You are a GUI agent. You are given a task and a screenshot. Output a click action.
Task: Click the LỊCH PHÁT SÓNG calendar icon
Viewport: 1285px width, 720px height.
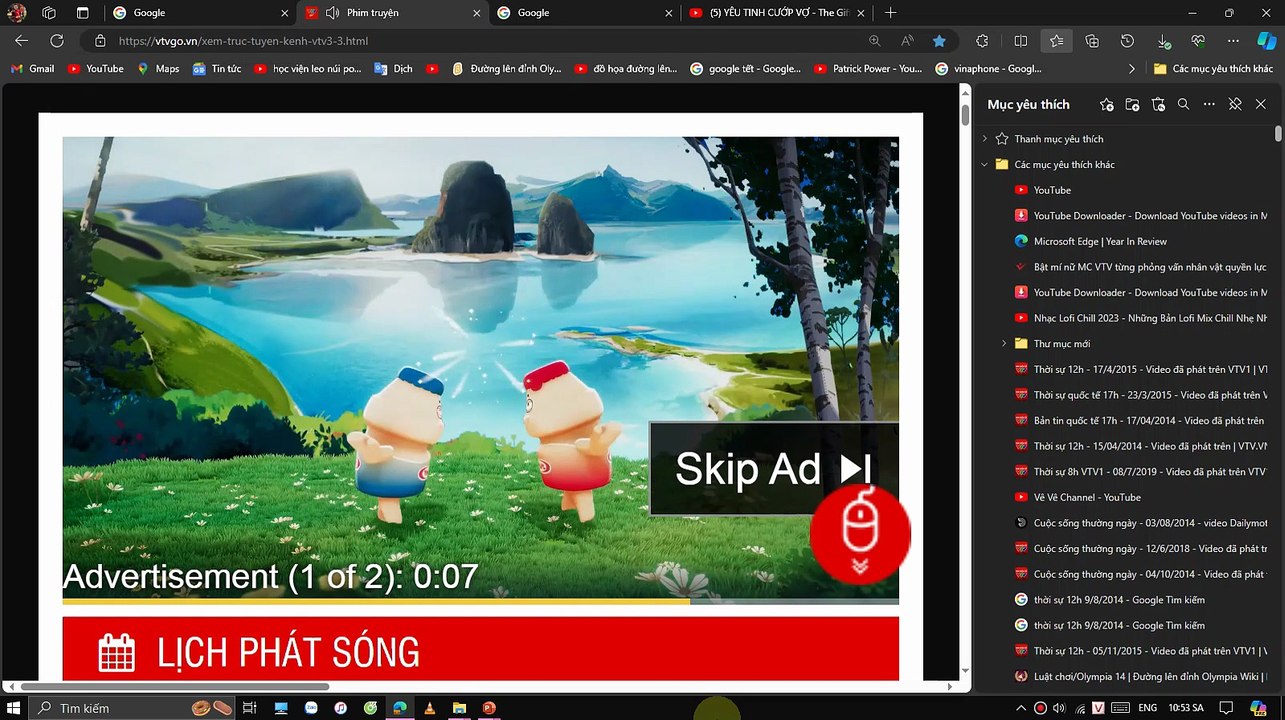[117, 652]
